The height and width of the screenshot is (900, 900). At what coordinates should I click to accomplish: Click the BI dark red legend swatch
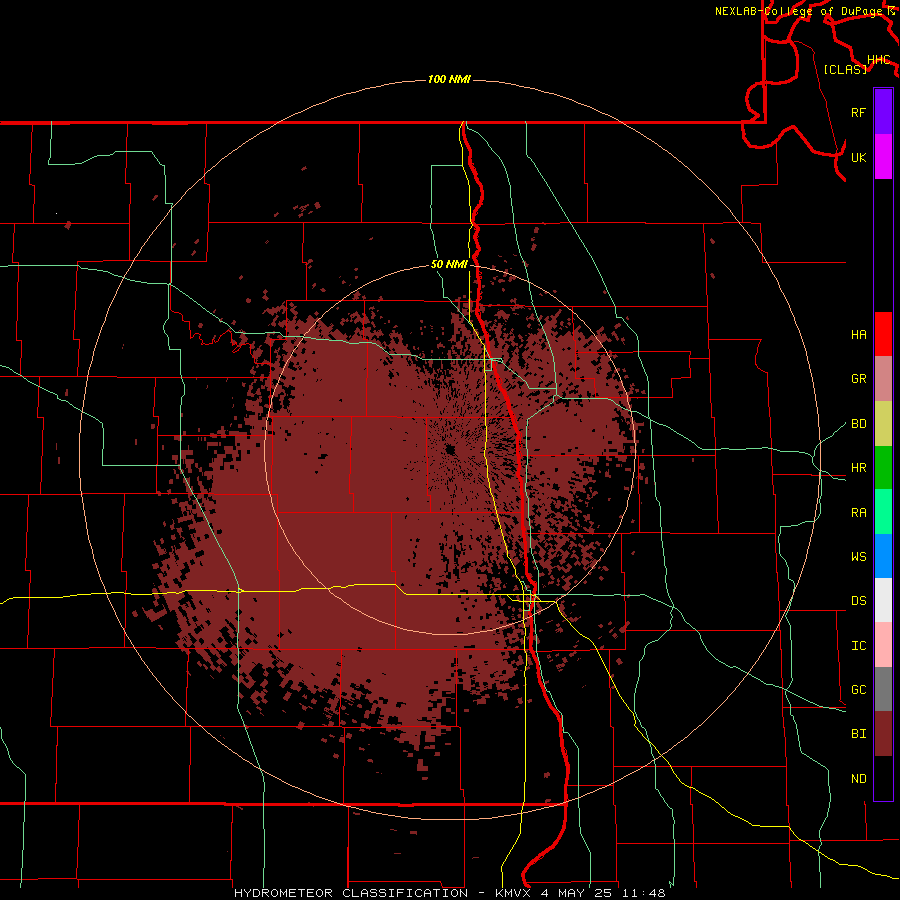click(883, 734)
